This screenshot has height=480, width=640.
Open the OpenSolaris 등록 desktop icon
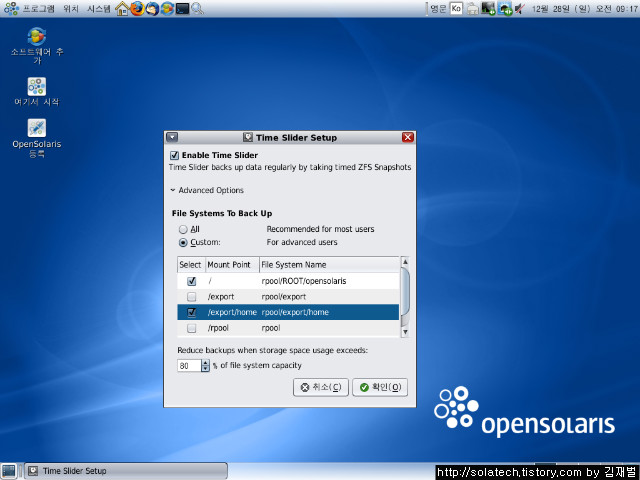pyautogui.click(x=37, y=138)
